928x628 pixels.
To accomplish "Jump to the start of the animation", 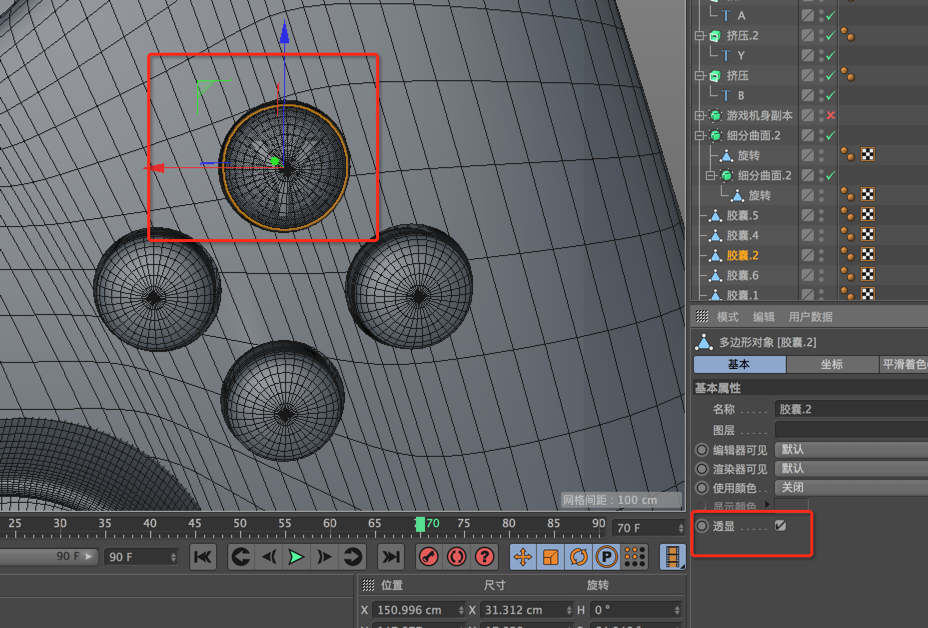I will tap(203, 557).
